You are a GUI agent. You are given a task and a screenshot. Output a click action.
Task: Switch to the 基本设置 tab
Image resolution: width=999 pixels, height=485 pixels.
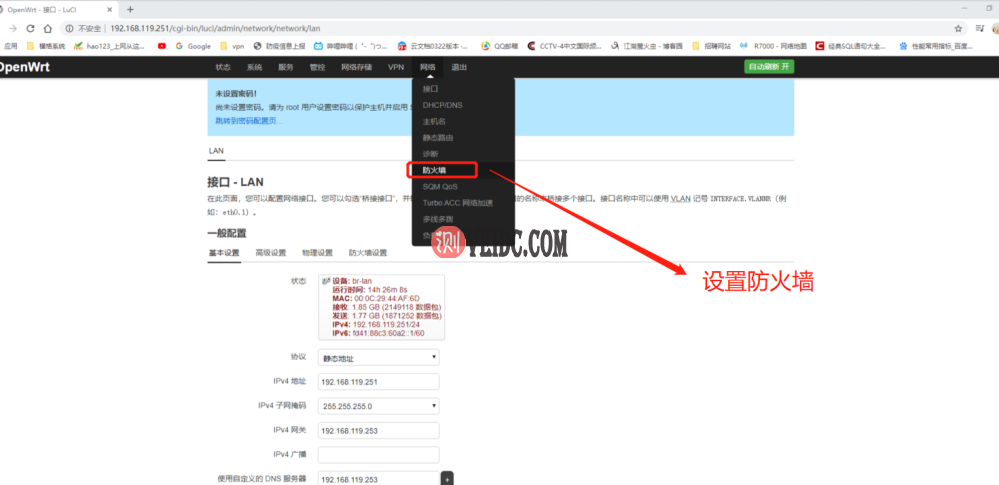[224, 253]
